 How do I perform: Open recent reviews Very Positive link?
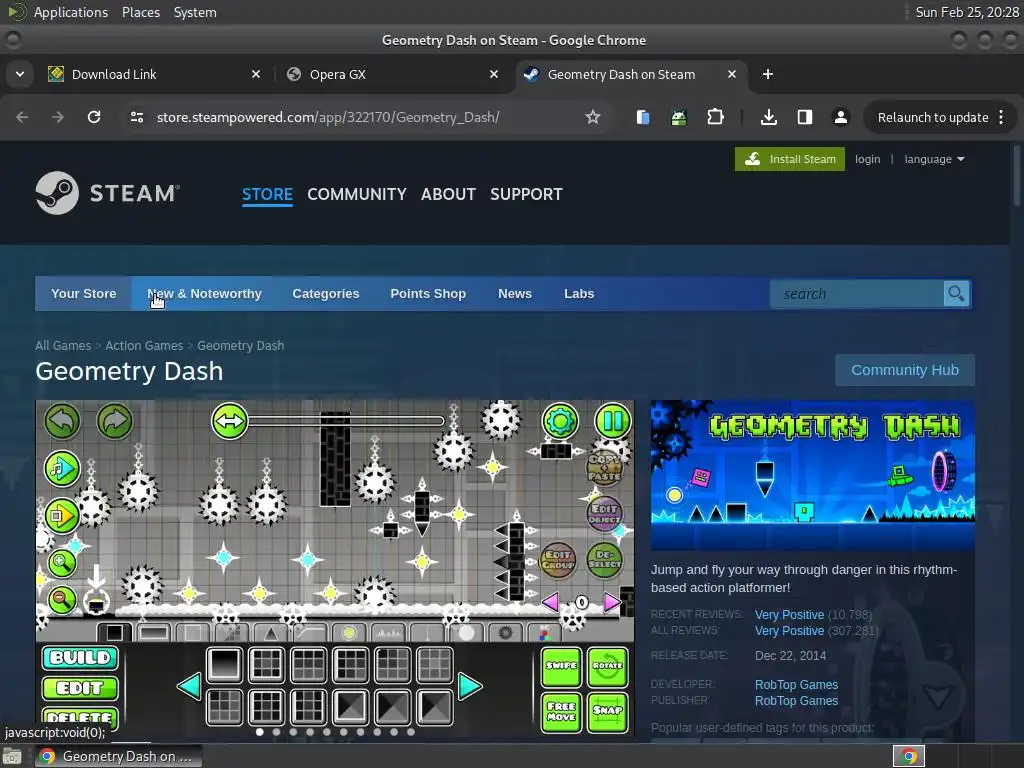coord(789,615)
